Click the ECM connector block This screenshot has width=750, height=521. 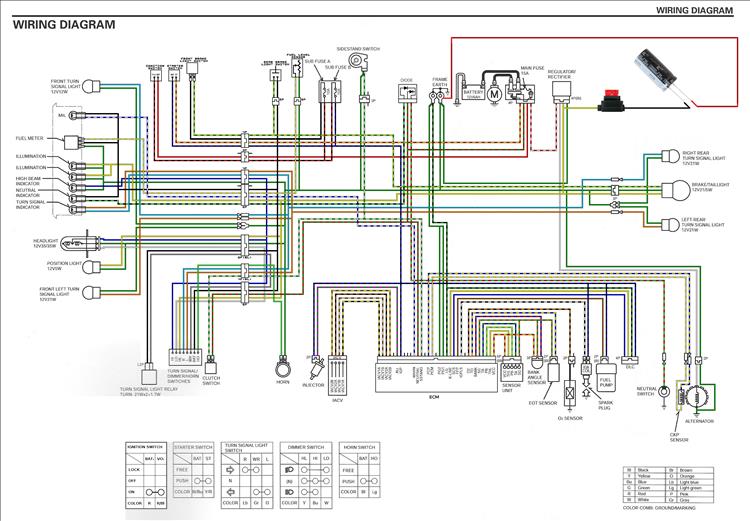(x=436, y=374)
